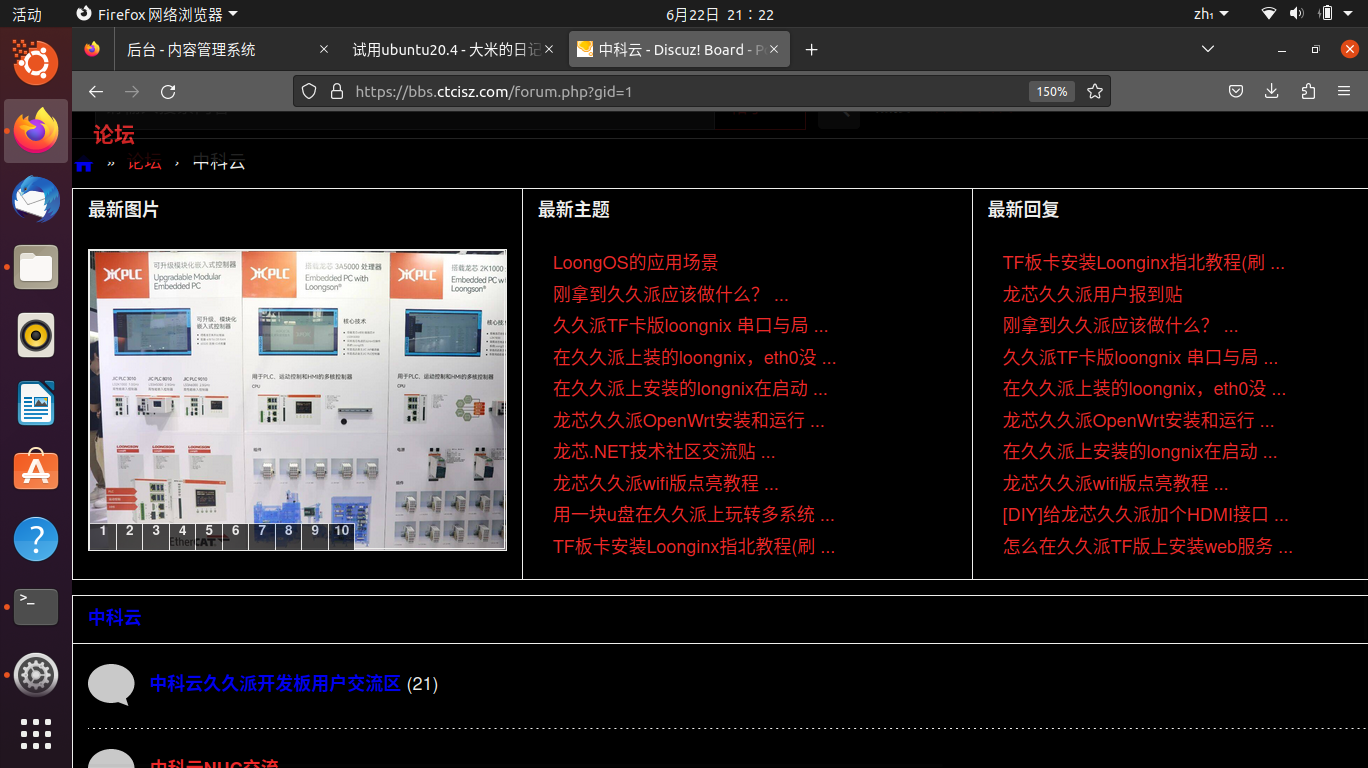Open 龙芯久久派OpenWrt安装和运行 in 最新回复
The image size is (1368, 768).
(x=1138, y=420)
